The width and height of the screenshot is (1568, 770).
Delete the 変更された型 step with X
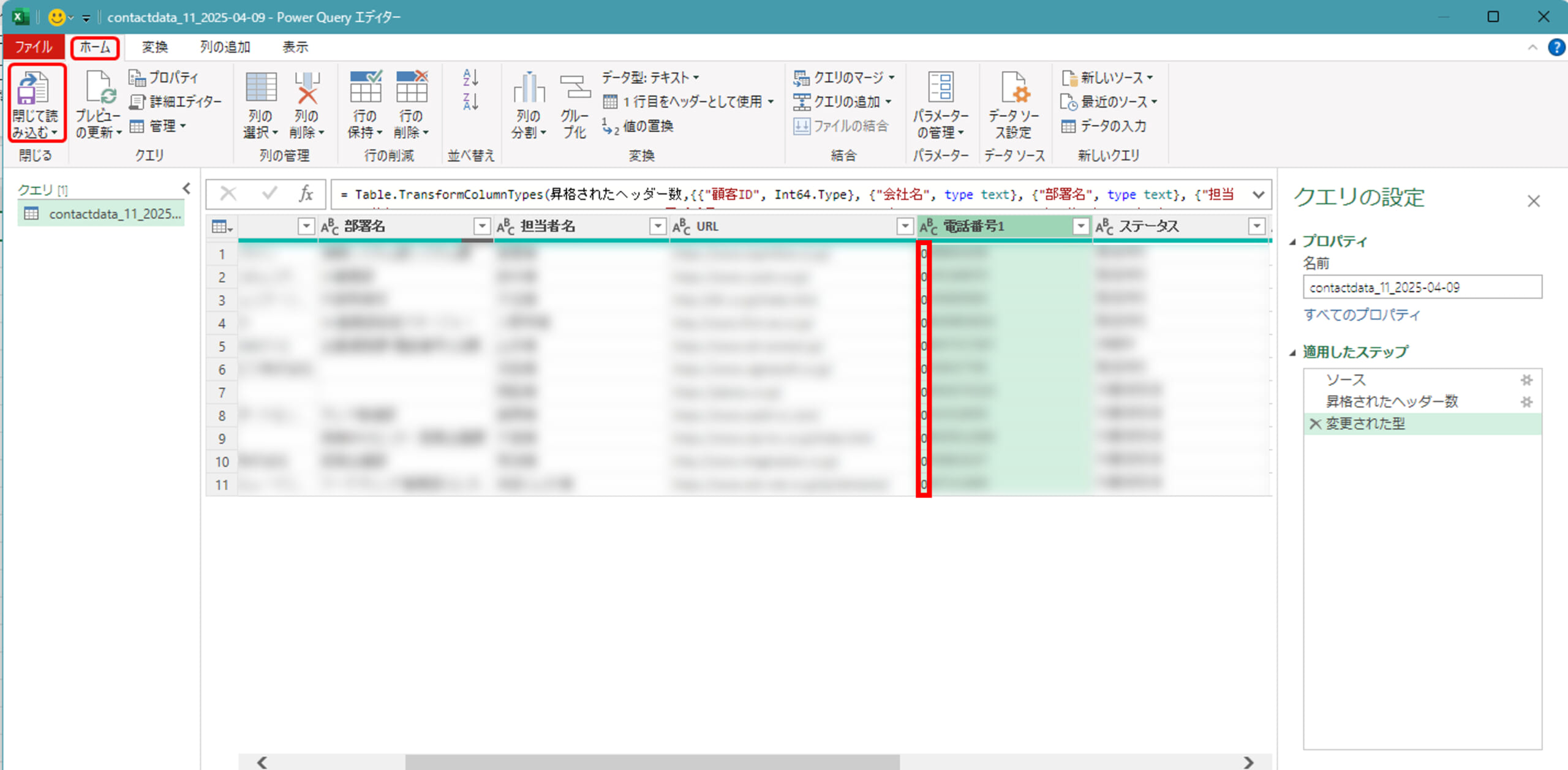coord(1314,424)
